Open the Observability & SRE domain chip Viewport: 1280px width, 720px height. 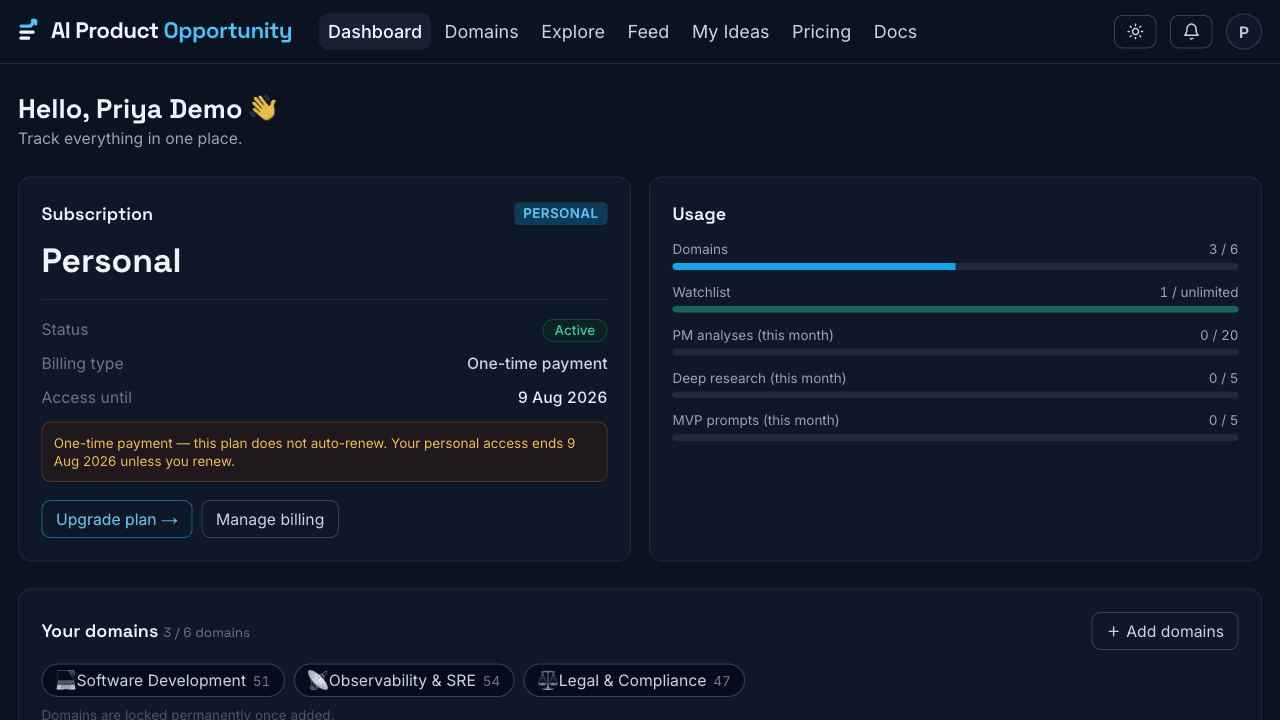404,681
